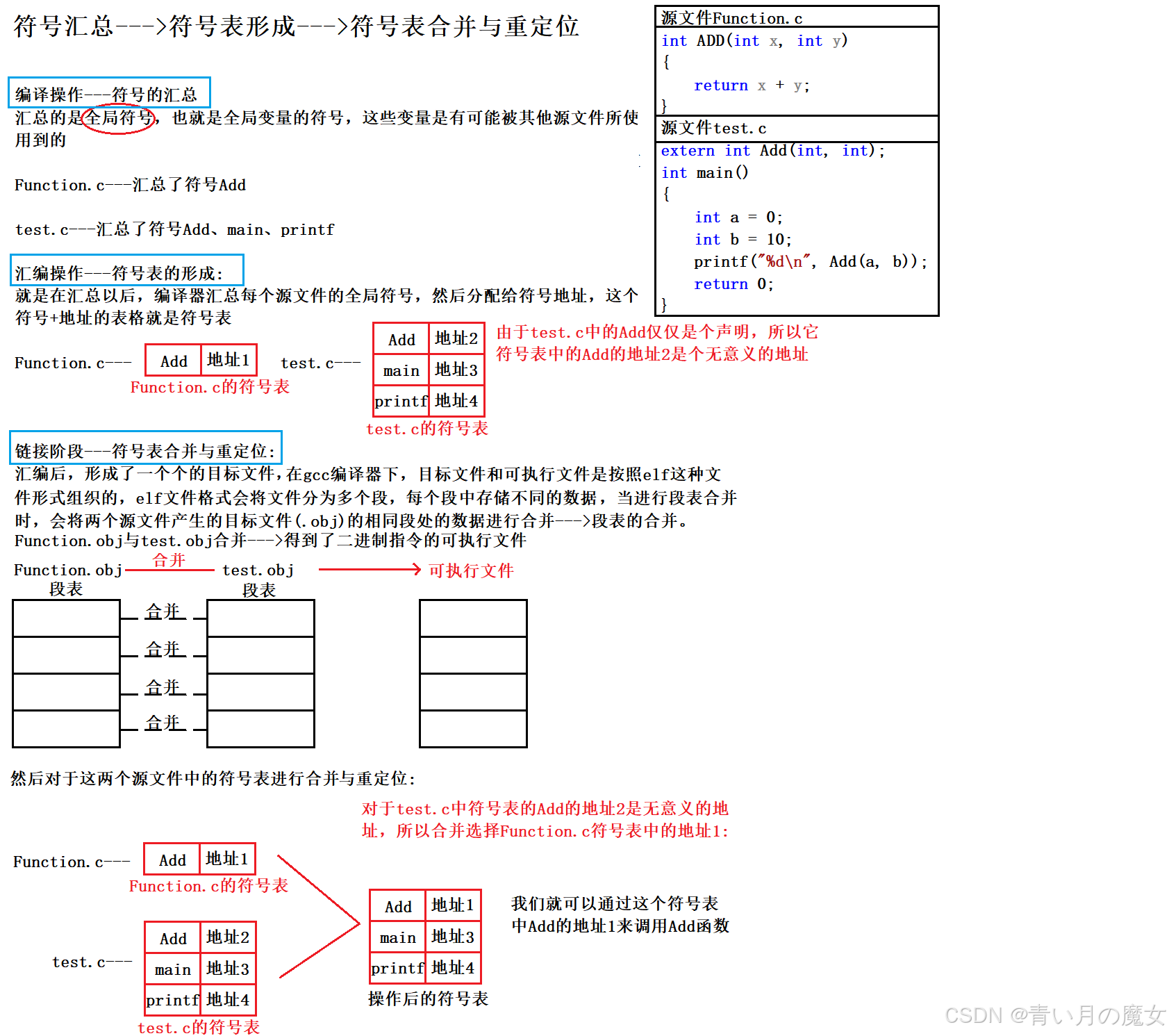This screenshot has height=1036, width=1169.
Task: Click "printf" in the upper test.c symbol table
Action: tap(401, 401)
